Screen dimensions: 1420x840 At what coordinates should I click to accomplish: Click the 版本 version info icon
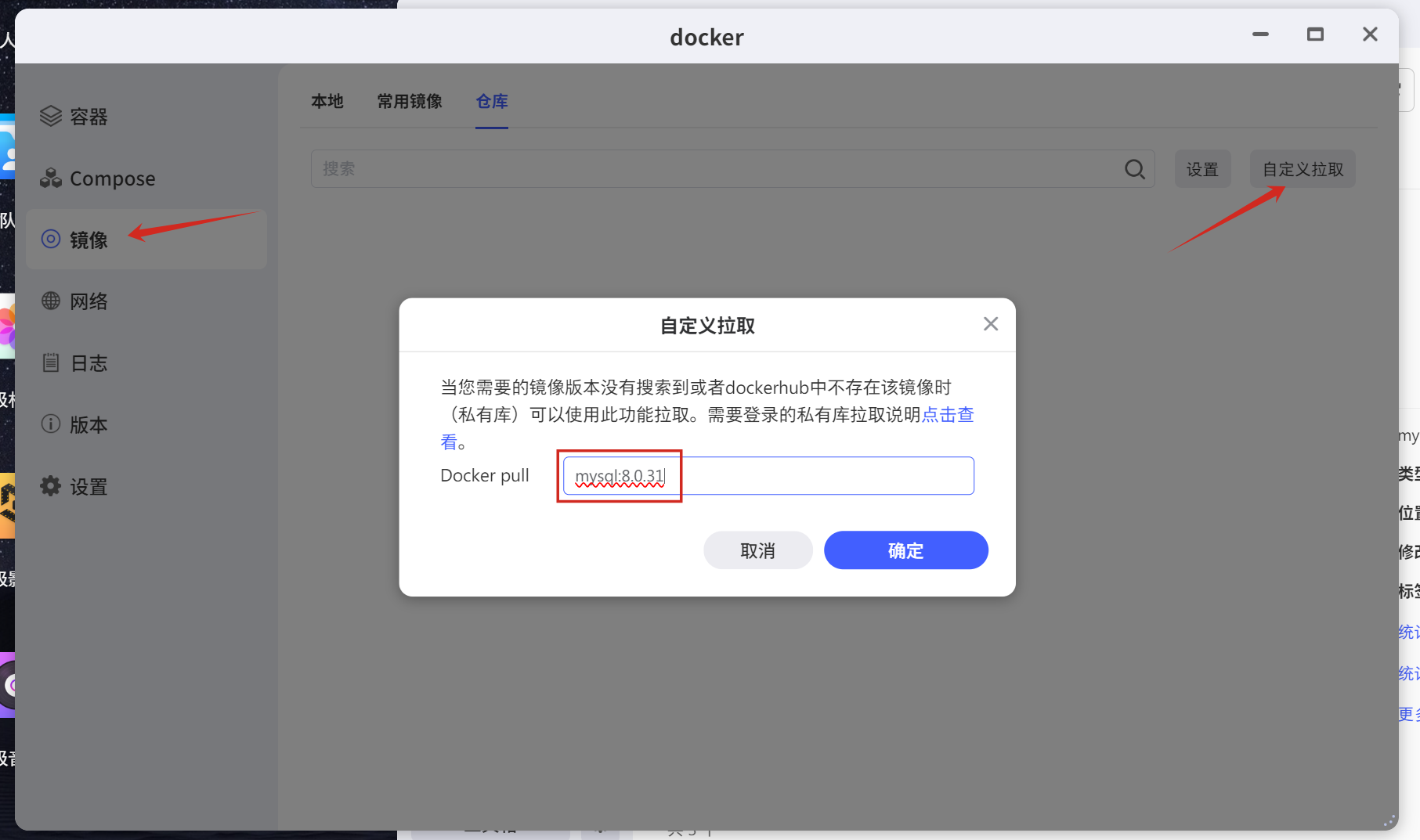click(x=51, y=424)
